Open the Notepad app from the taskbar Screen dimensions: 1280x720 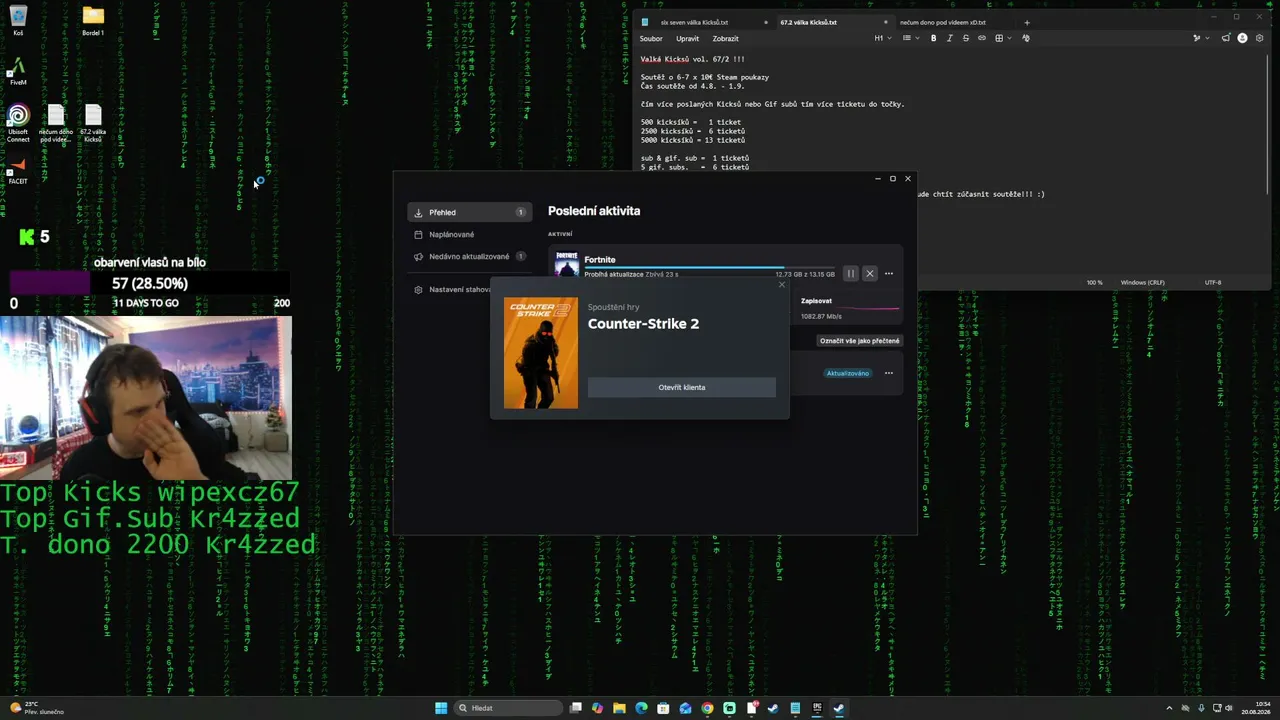pyautogui.click(x=795, y=708)
